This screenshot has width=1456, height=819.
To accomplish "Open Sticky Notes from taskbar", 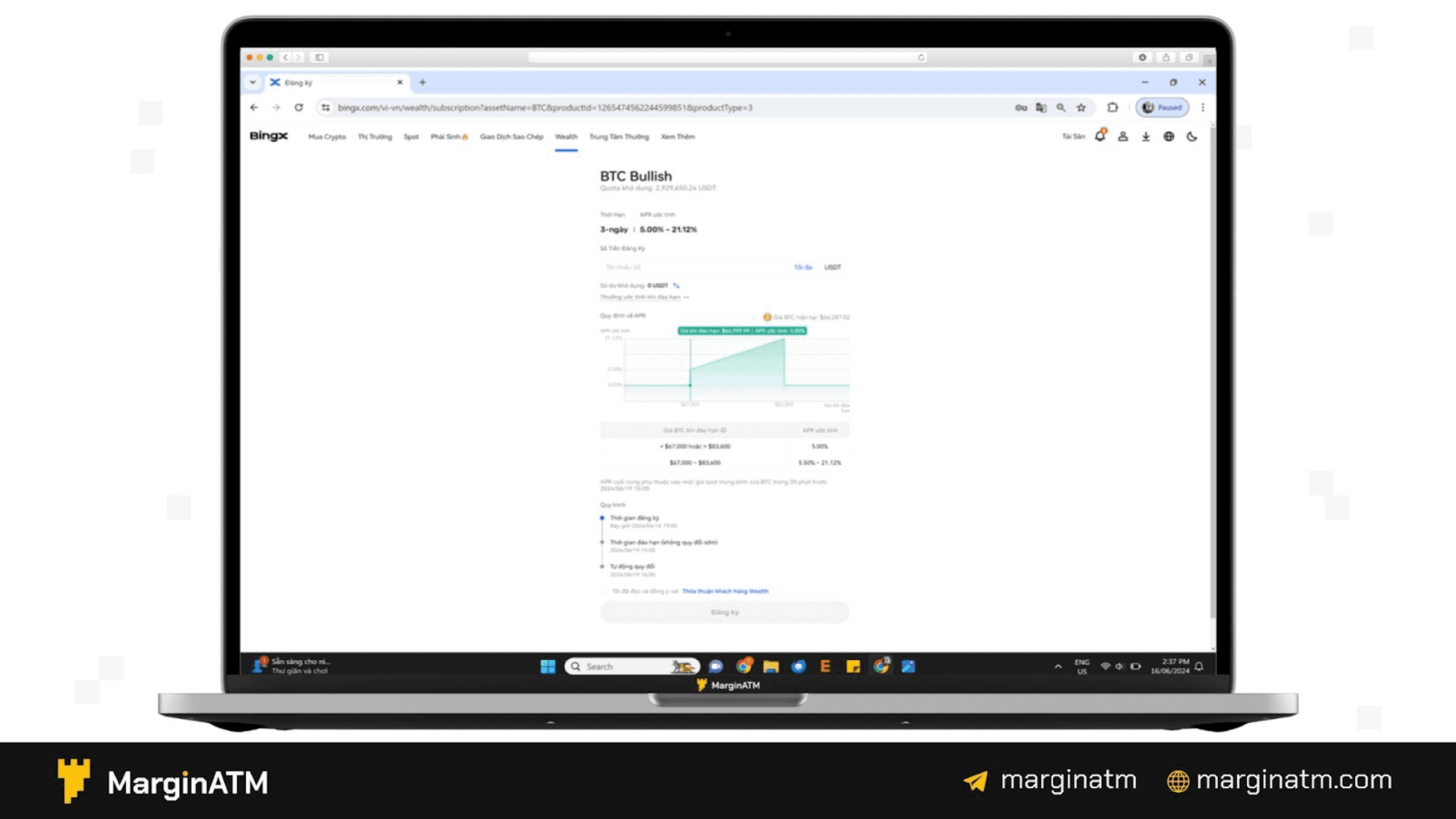I will tap(853, 667).
